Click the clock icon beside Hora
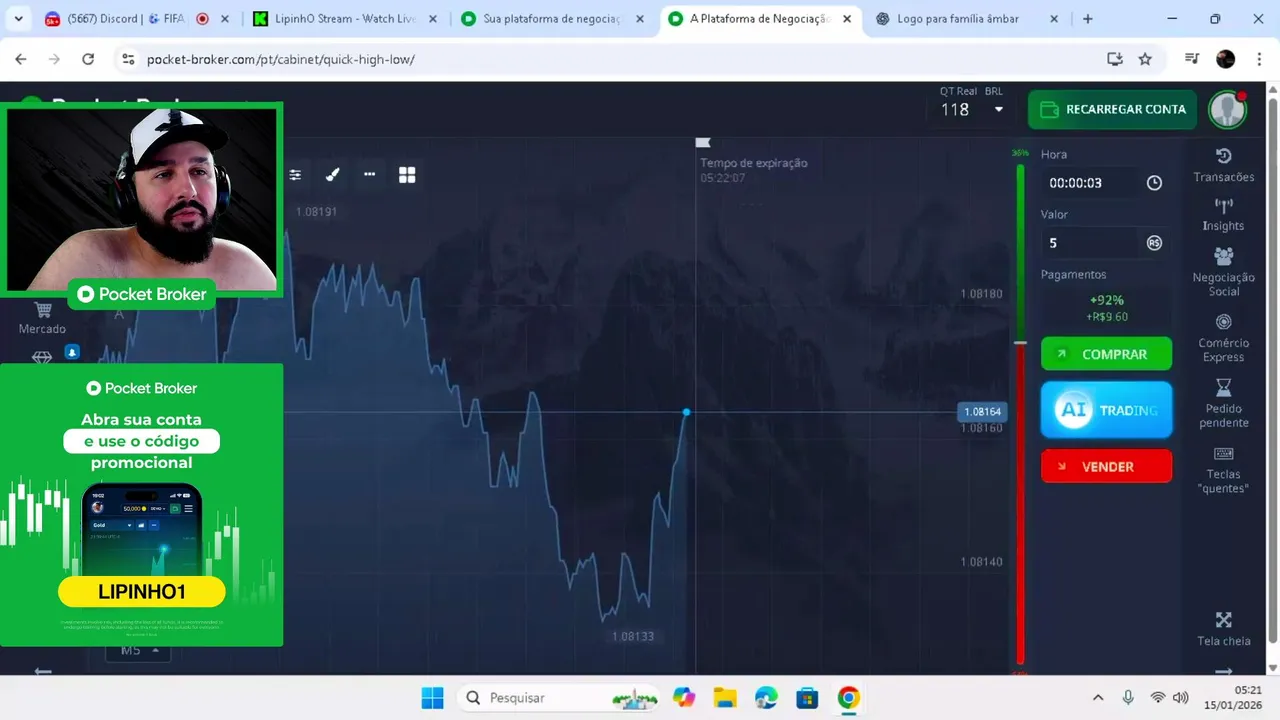1280x720 pixels. coord(1154,183)
